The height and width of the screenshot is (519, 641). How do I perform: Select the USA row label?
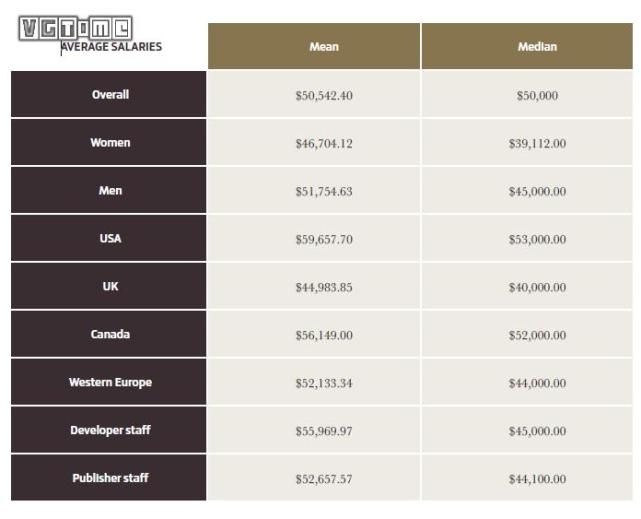pyautogui.click(x=109, y=238)
